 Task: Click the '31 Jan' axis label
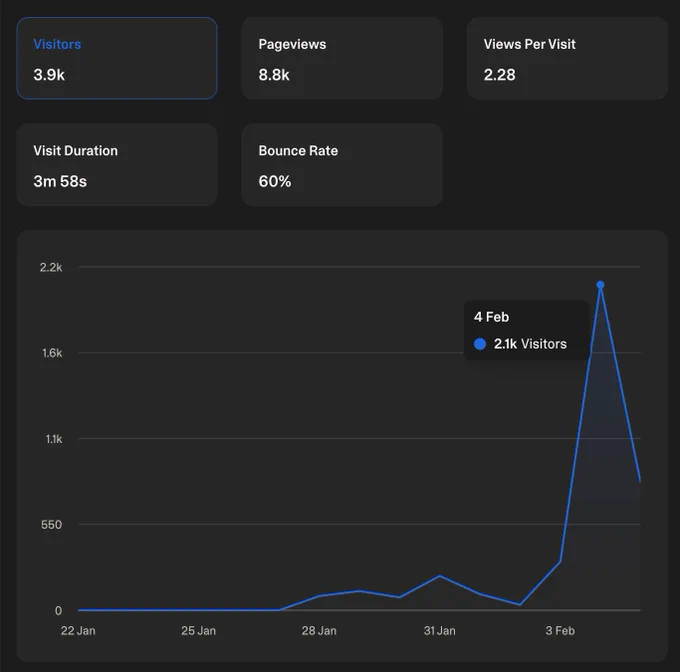440,631
